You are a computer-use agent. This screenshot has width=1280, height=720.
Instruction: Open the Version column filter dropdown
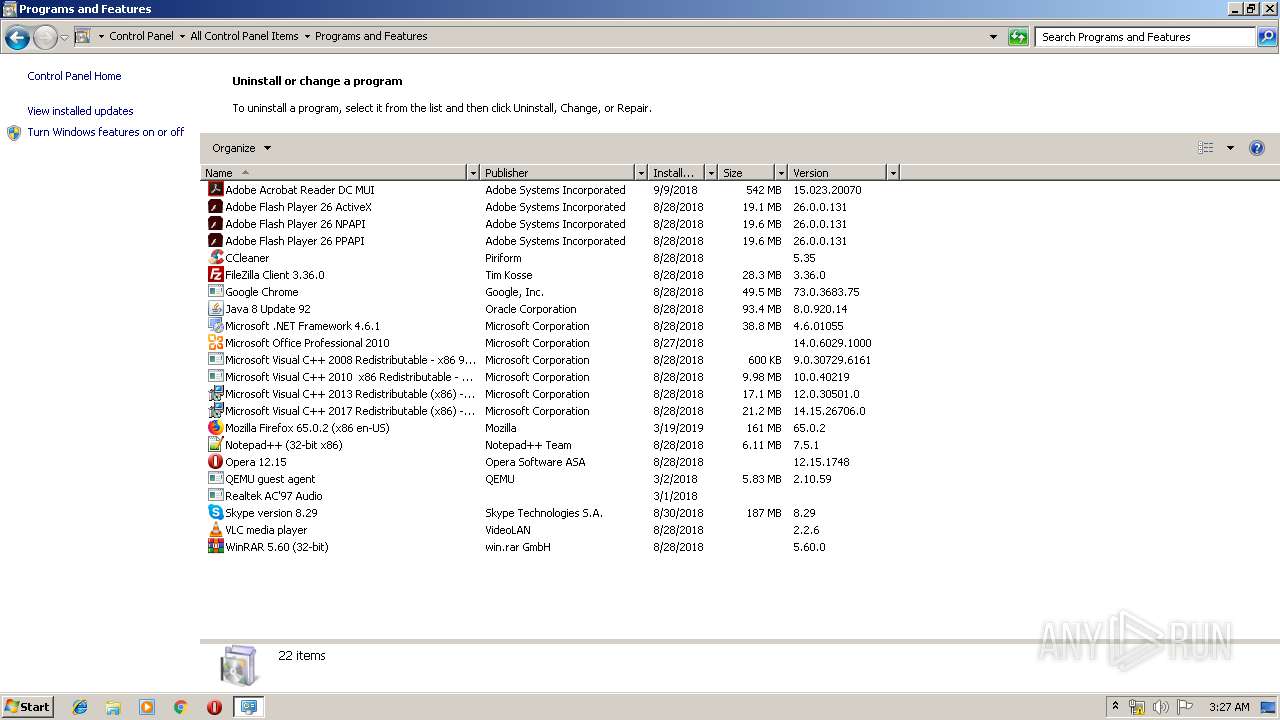click(x=893, y=173)
